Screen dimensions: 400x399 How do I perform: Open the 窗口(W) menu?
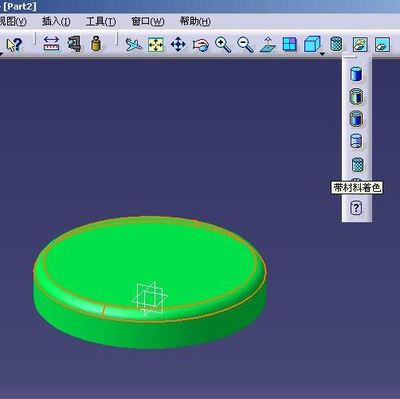[x=148, y=22]
